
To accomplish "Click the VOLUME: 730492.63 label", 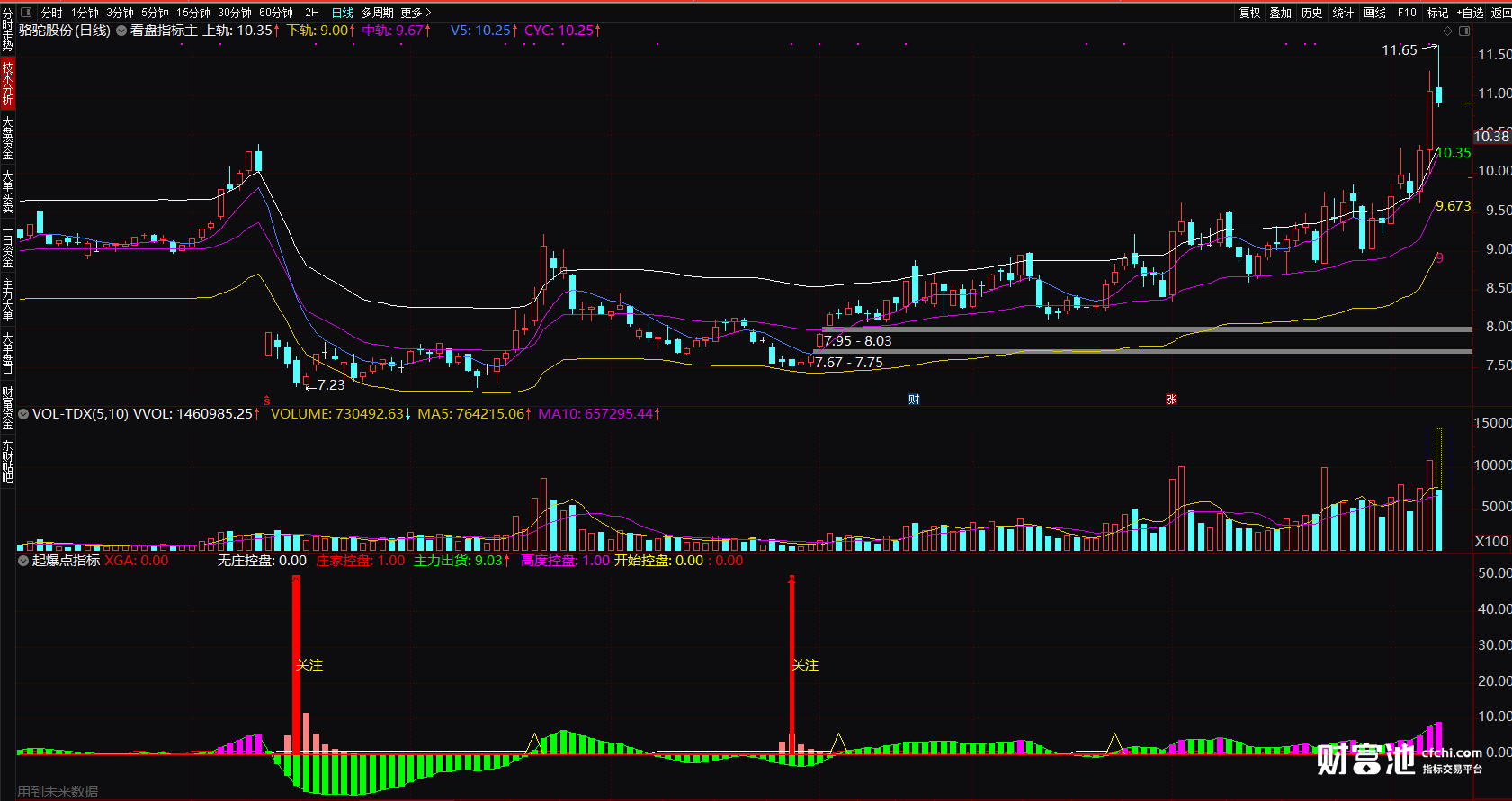I will pyautogui.click(x=341, y=414).
